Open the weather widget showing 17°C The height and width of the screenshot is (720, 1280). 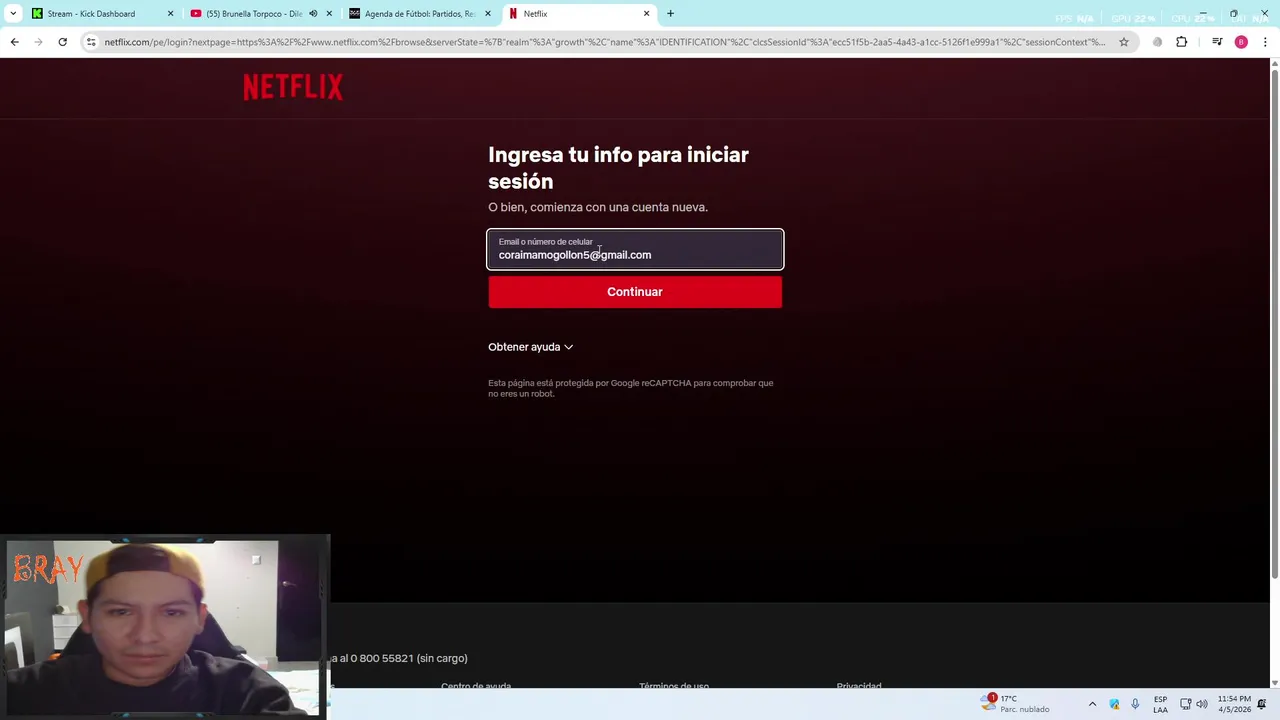click(1016, 704)
